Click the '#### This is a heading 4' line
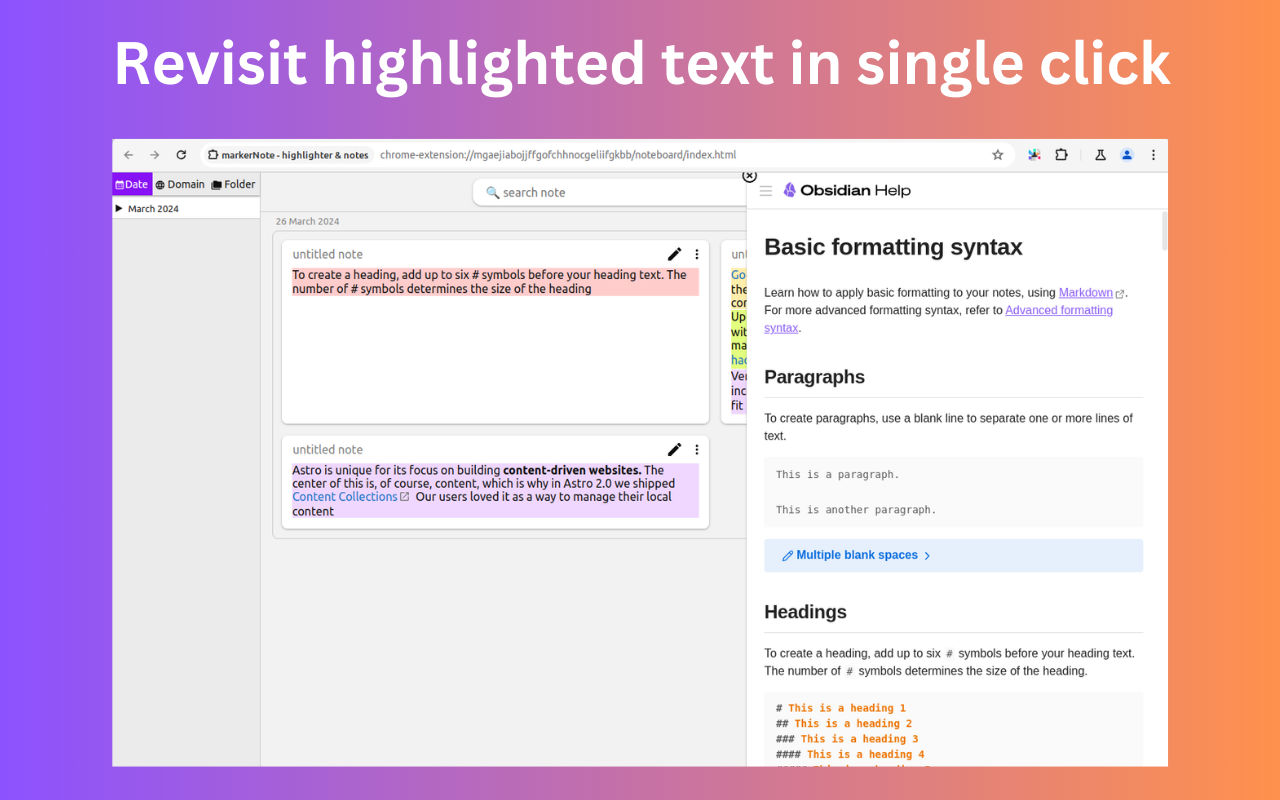Image resolution: width=1280 pixels, height=800 pixels. coord(850,755)
